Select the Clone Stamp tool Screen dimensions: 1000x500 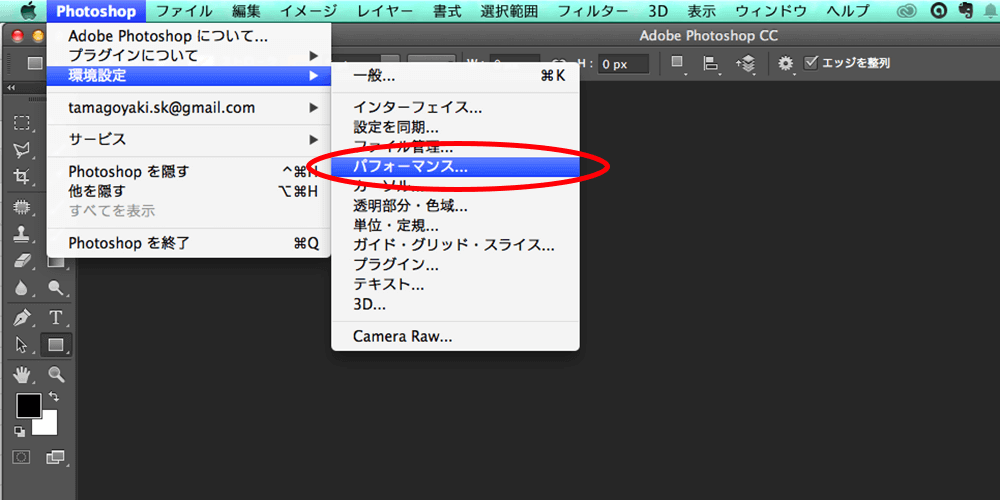pyautogui.click(x=22, y=233)
